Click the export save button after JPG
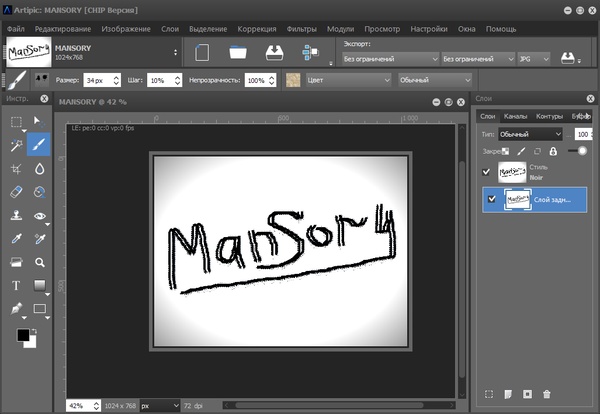600x414 pixels. 569,57
